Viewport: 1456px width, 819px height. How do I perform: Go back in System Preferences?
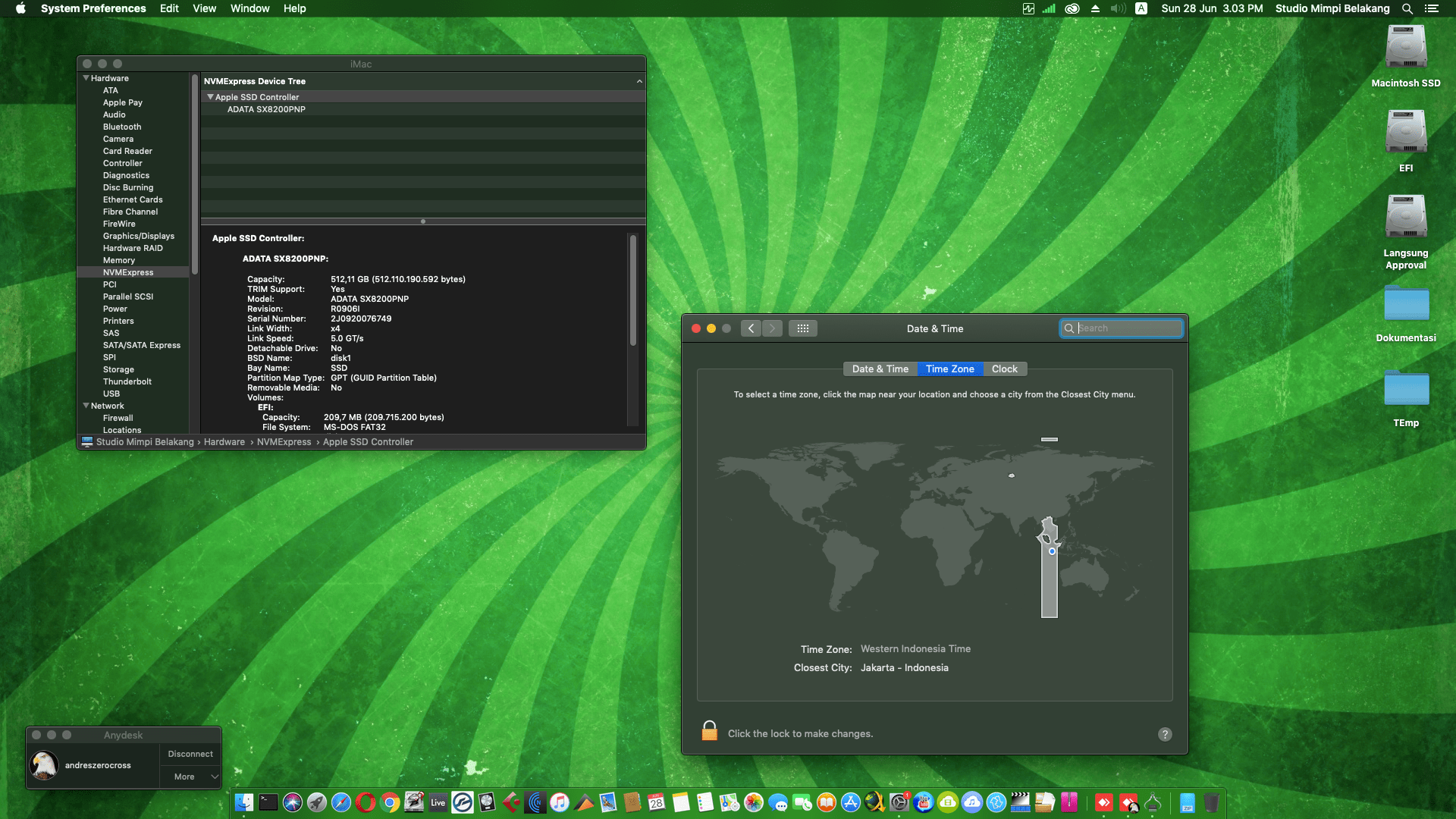(751, 328)
